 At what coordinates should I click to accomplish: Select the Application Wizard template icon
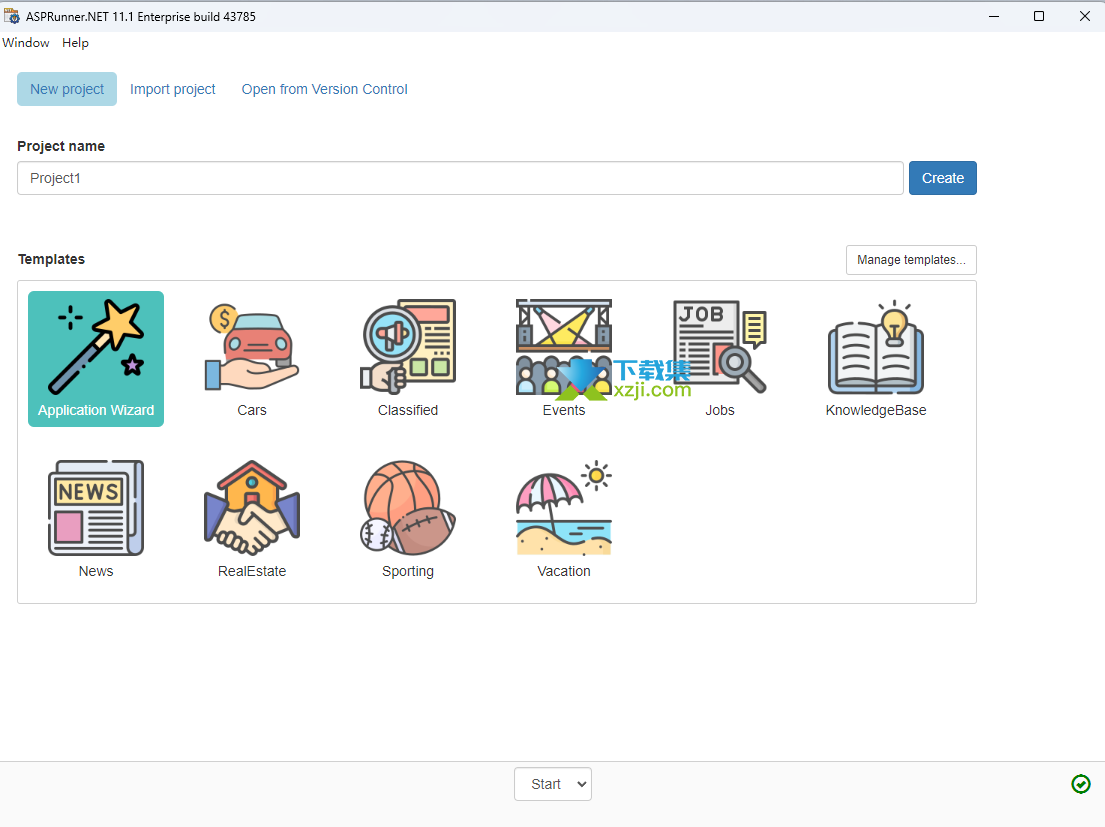click(96, 348)
